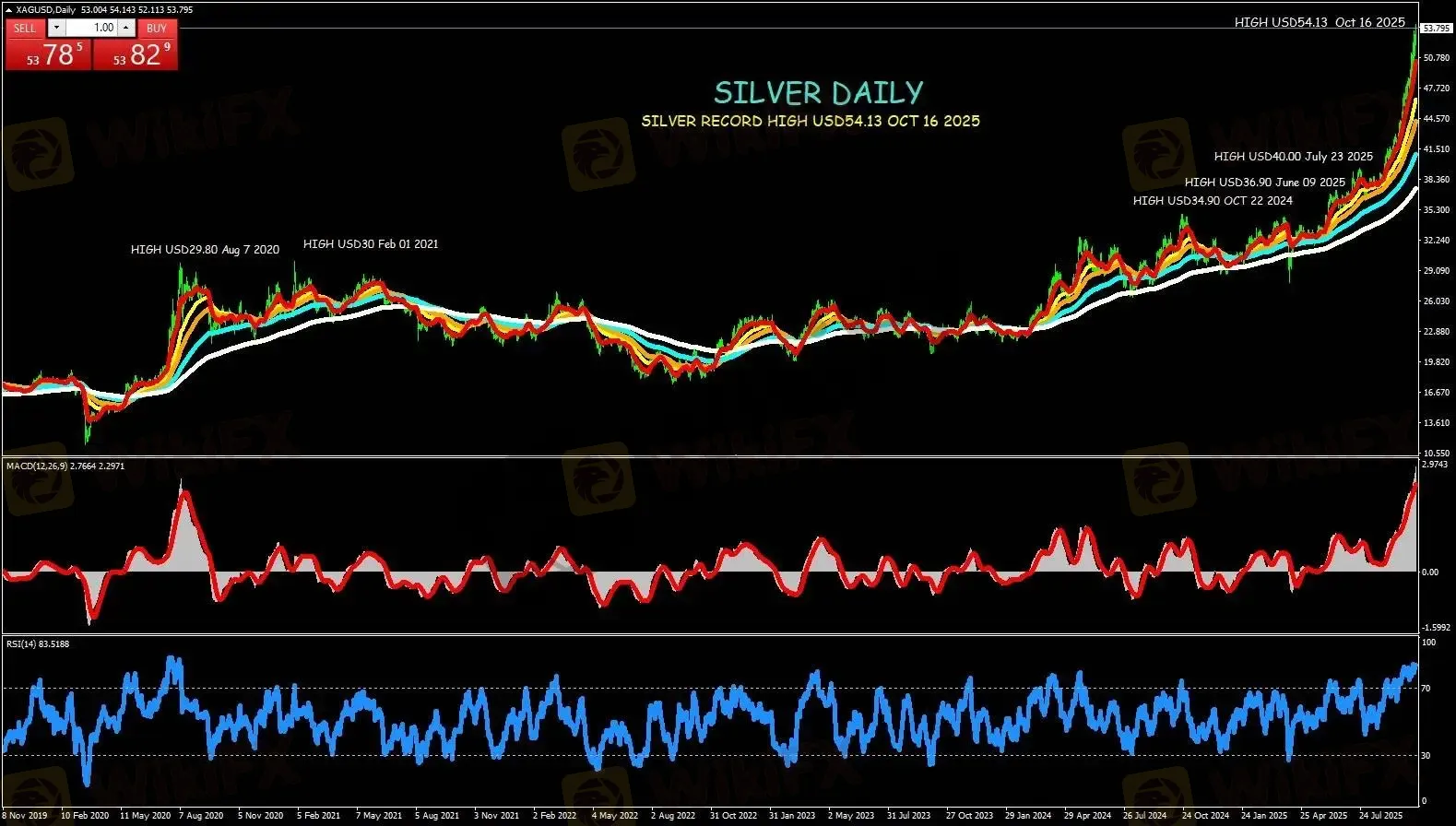The width and height of the screenshot is (1456, 826).
Task: Click the 'HIGH USD36.90 June 09 2025' label
Action: tap(1265, 183)
